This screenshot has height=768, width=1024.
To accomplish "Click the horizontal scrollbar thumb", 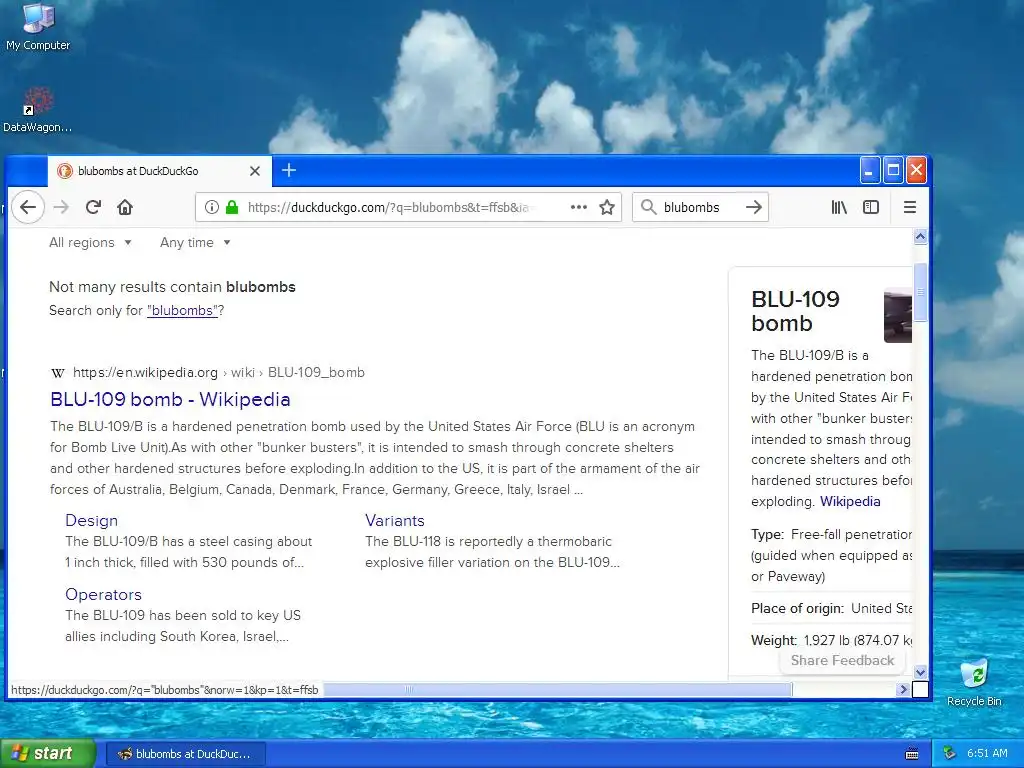I will tap(557, 690).
